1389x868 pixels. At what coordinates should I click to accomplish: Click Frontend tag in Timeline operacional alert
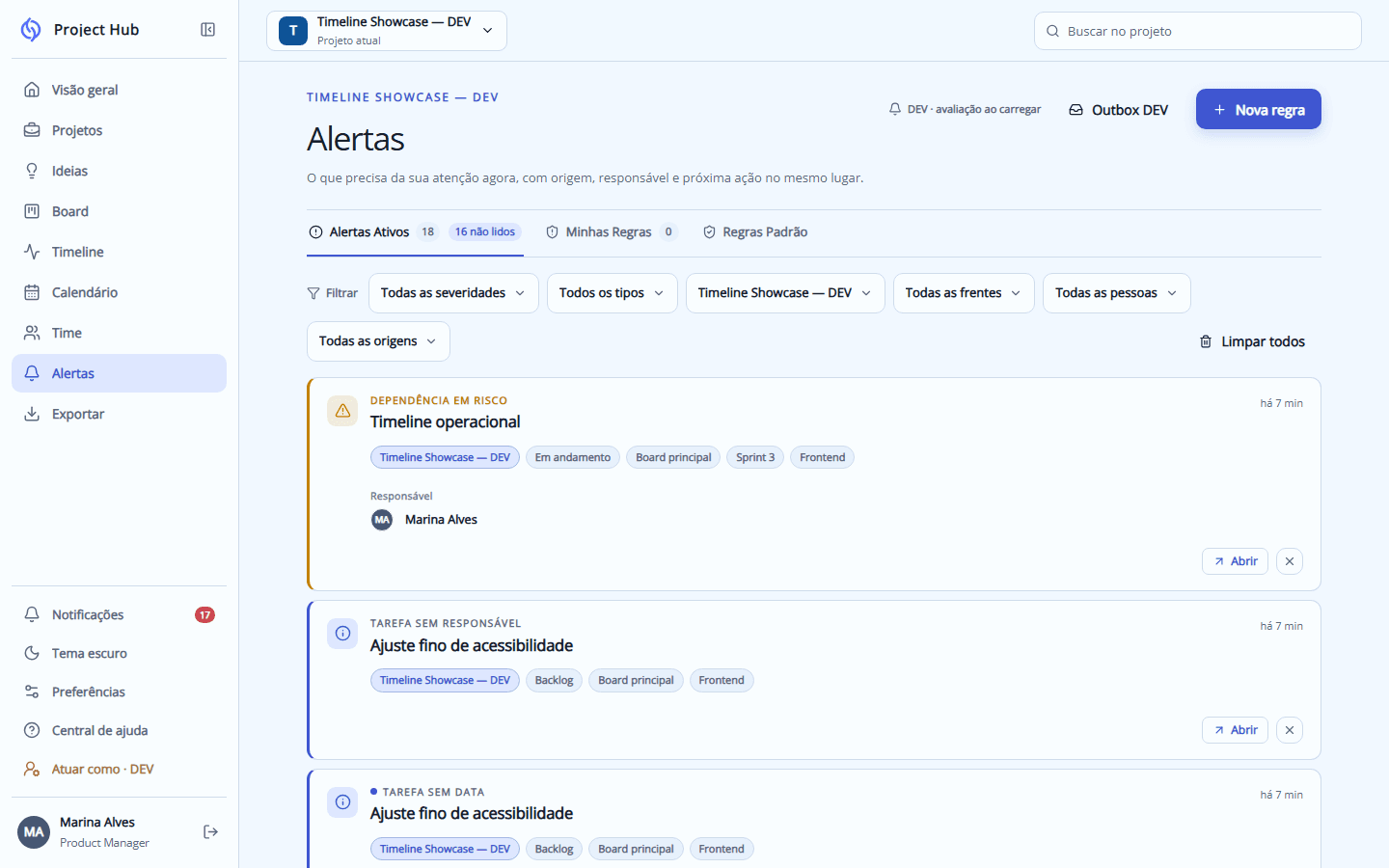[822, 457]
